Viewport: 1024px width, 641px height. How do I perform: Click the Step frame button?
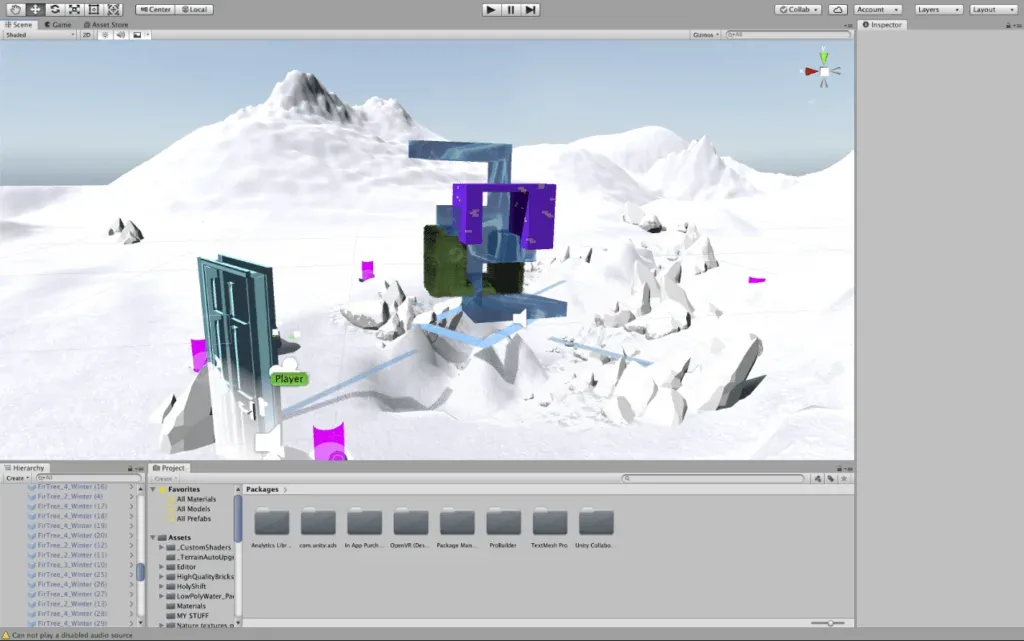point(530,10)
